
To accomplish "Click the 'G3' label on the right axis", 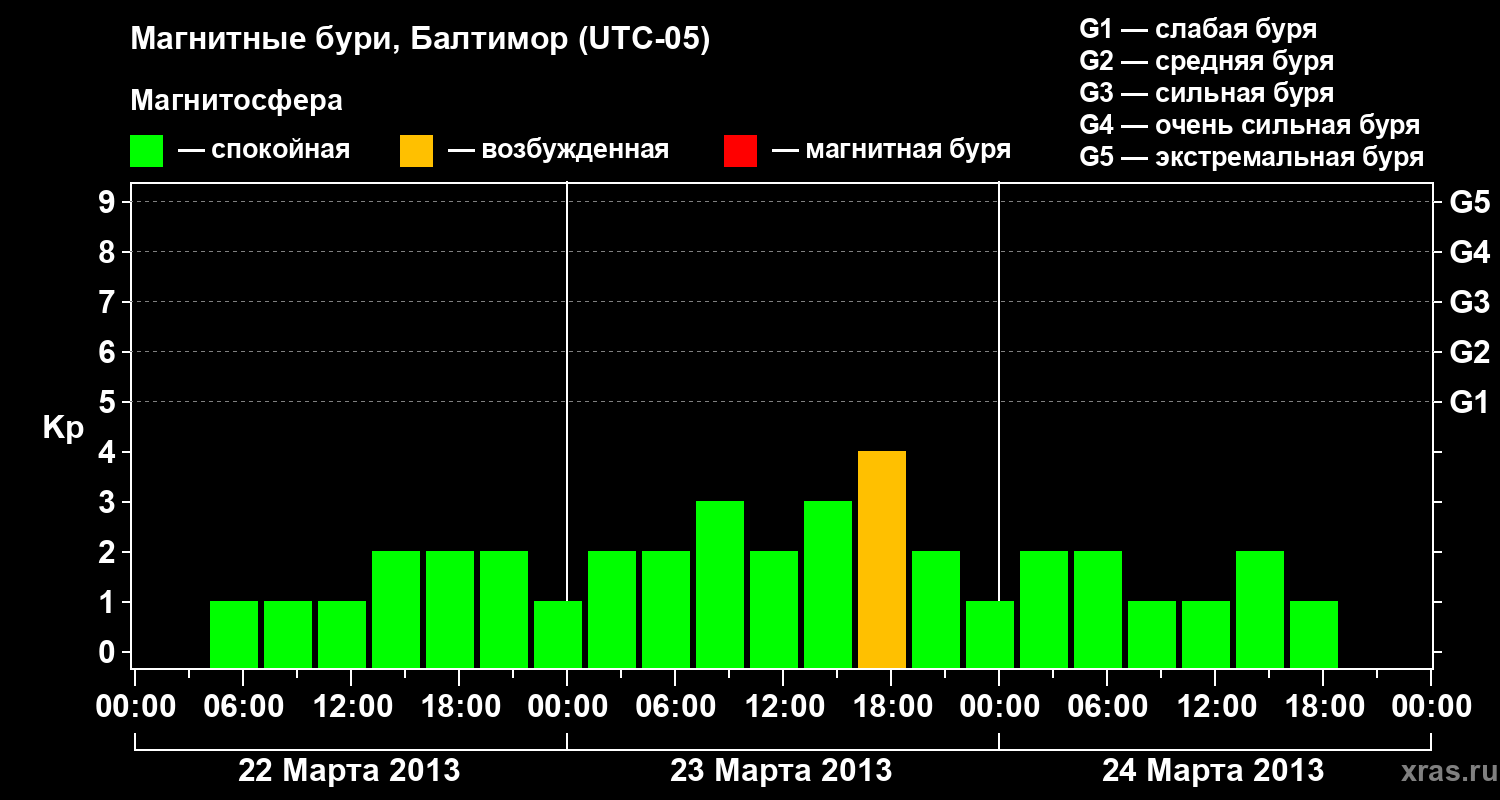I will 1469,302.
